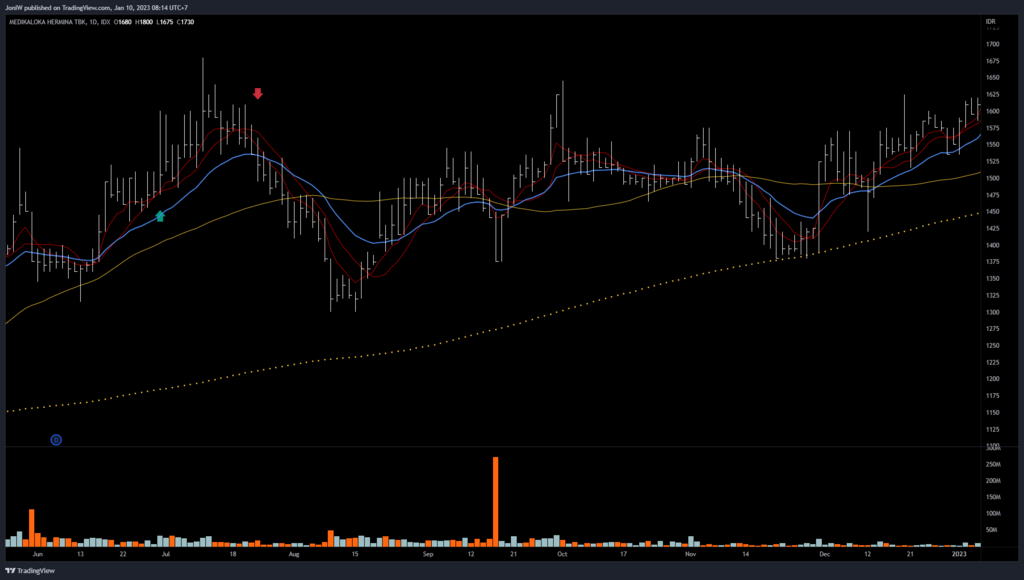The image size is (1024, 580).
Task: Click the IDR currency label
Action: click(x=990, y=21)
